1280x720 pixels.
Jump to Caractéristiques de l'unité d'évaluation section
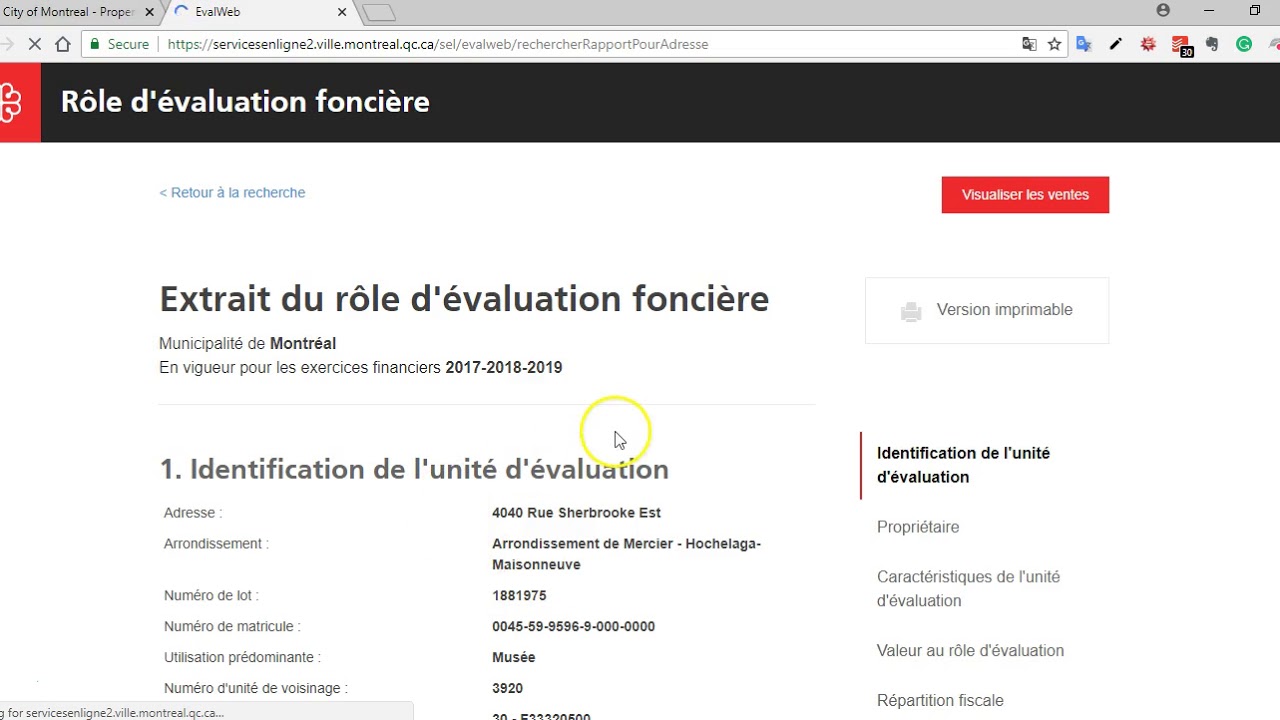tap(968, 589)
